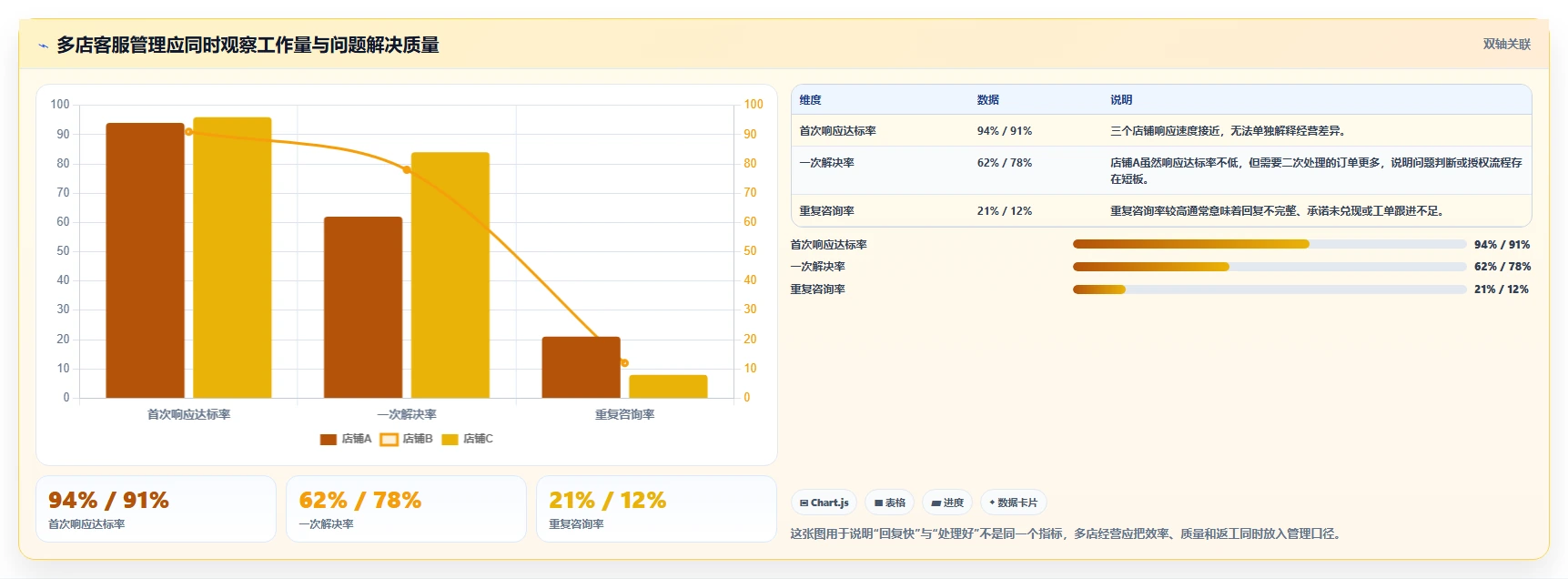Click the 数据卡片 chip
Image resolution: width=1568 pixels, height=579 pixels.
[1013, 503]
